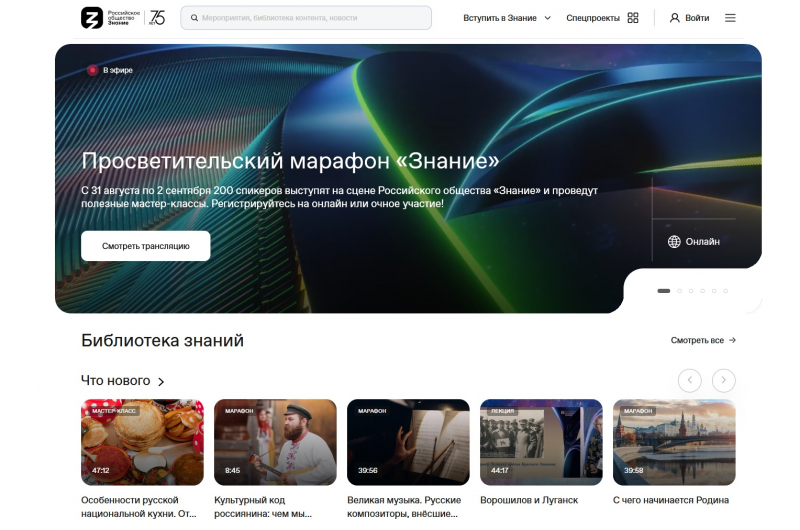Show previous videos with the left arrow button
800x530 pixels.
pos(689,380)
